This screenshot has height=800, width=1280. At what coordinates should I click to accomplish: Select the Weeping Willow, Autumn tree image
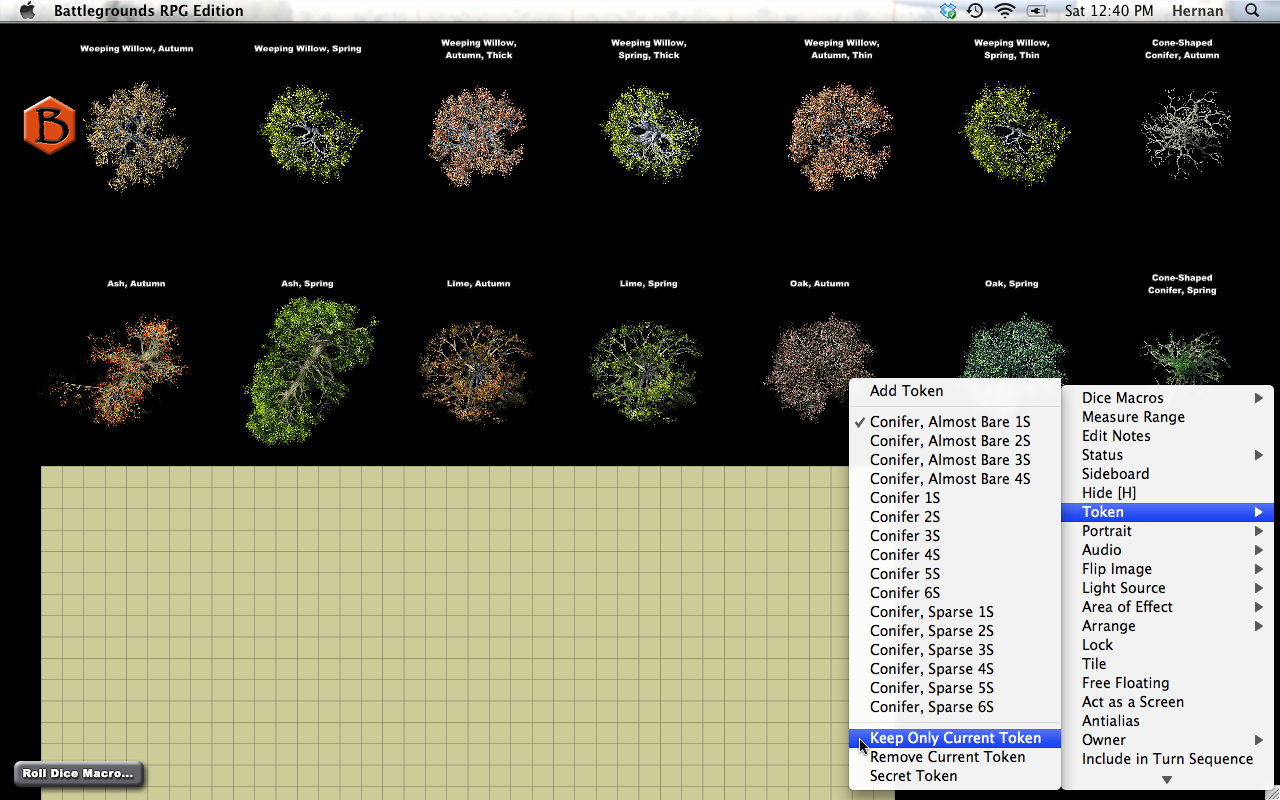point(136,135)
